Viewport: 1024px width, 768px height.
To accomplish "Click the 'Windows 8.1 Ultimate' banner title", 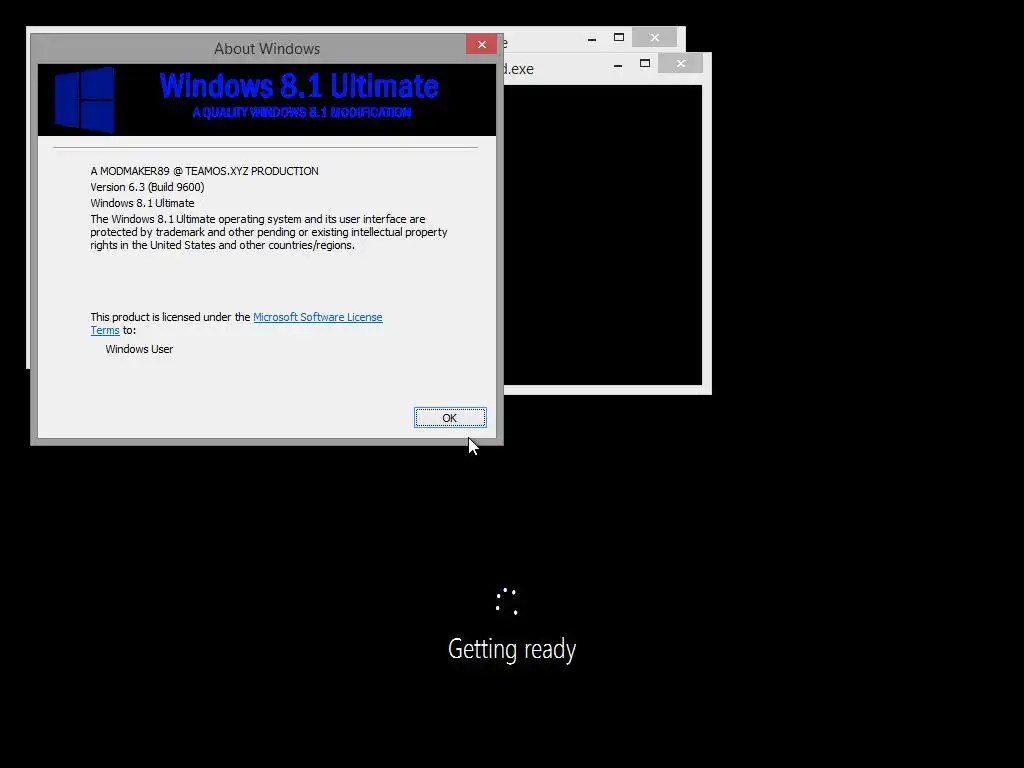I will click(x=299, y=86).
